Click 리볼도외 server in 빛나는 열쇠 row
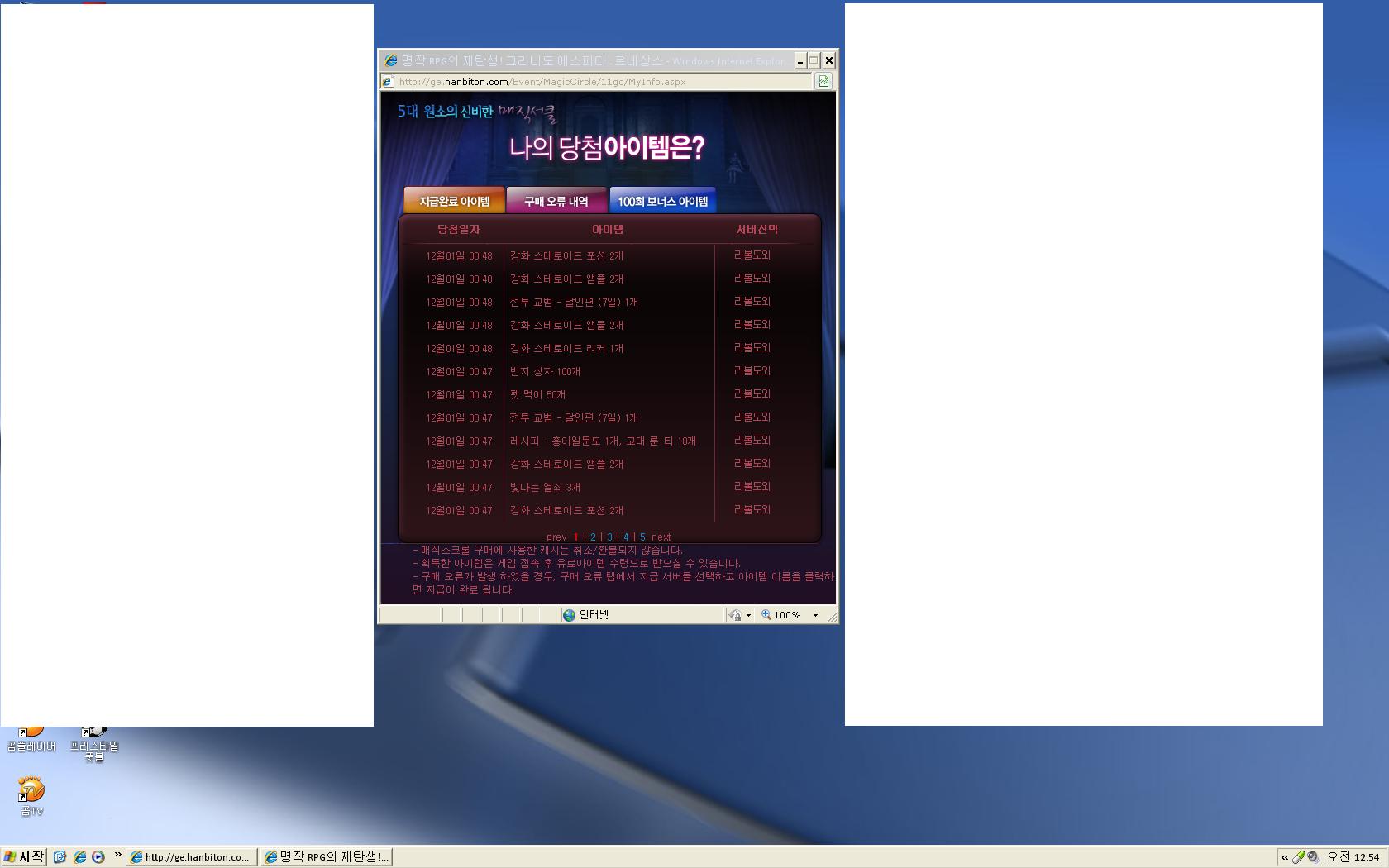 click(752, 486)
